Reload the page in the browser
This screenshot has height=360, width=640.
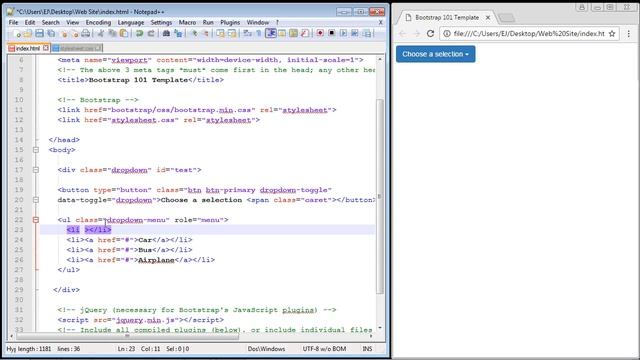[430, 33]
